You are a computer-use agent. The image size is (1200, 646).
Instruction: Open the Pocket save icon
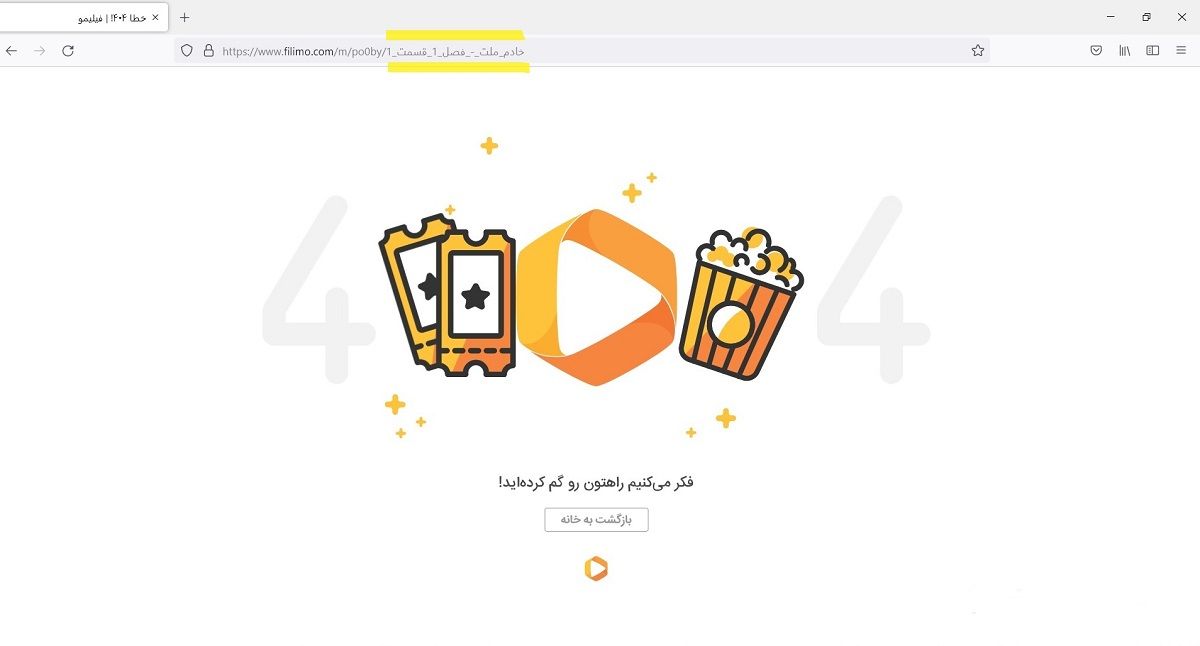1096,50
